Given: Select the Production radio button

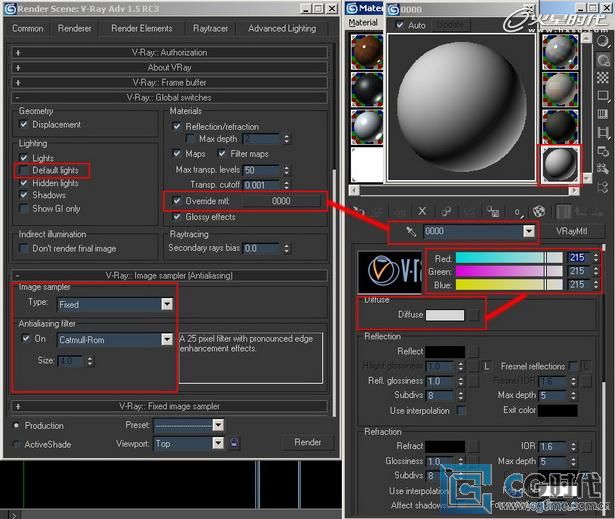Looking at the screenshot, I should (16, 425).
